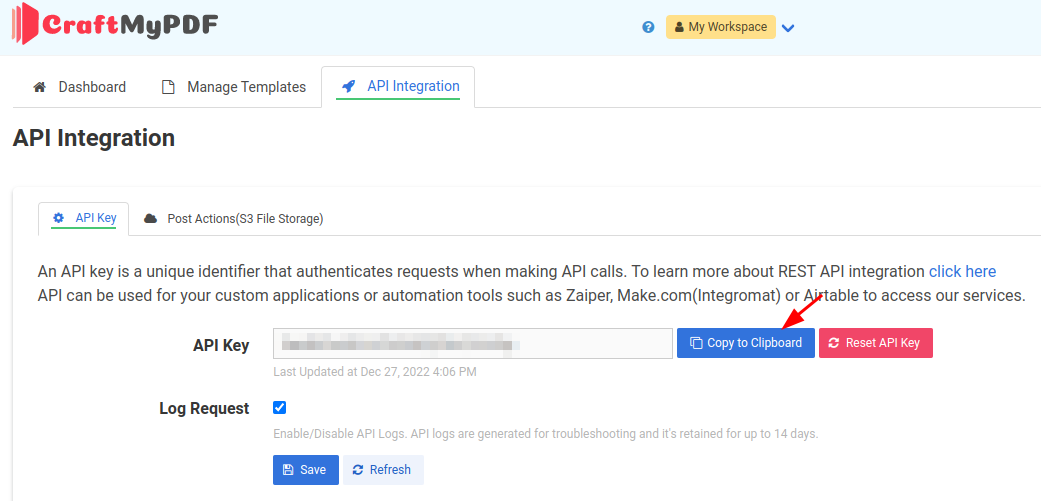
Task: Follow the "click here" REST API link
Action: pyautogui.click(x=962, y=271)
